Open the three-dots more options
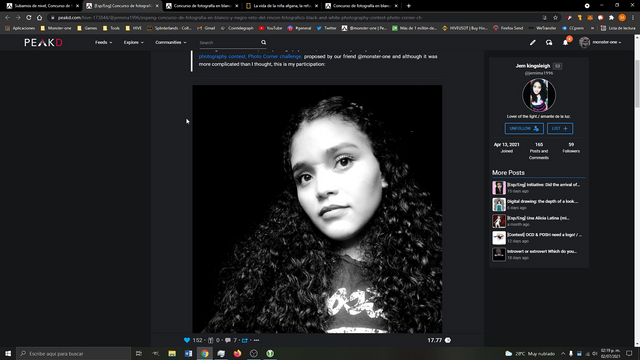The height and width of the screenshot is (360, 640). coord(256,340)
